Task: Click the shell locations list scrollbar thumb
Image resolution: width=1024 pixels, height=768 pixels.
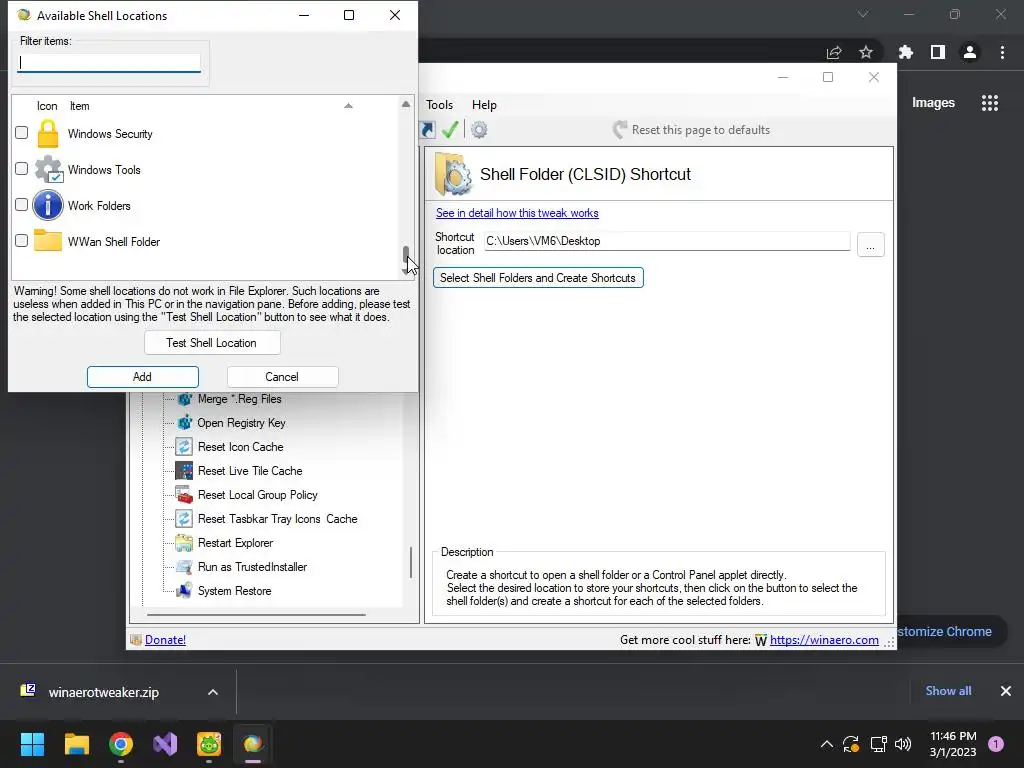Action: (406, 254)
